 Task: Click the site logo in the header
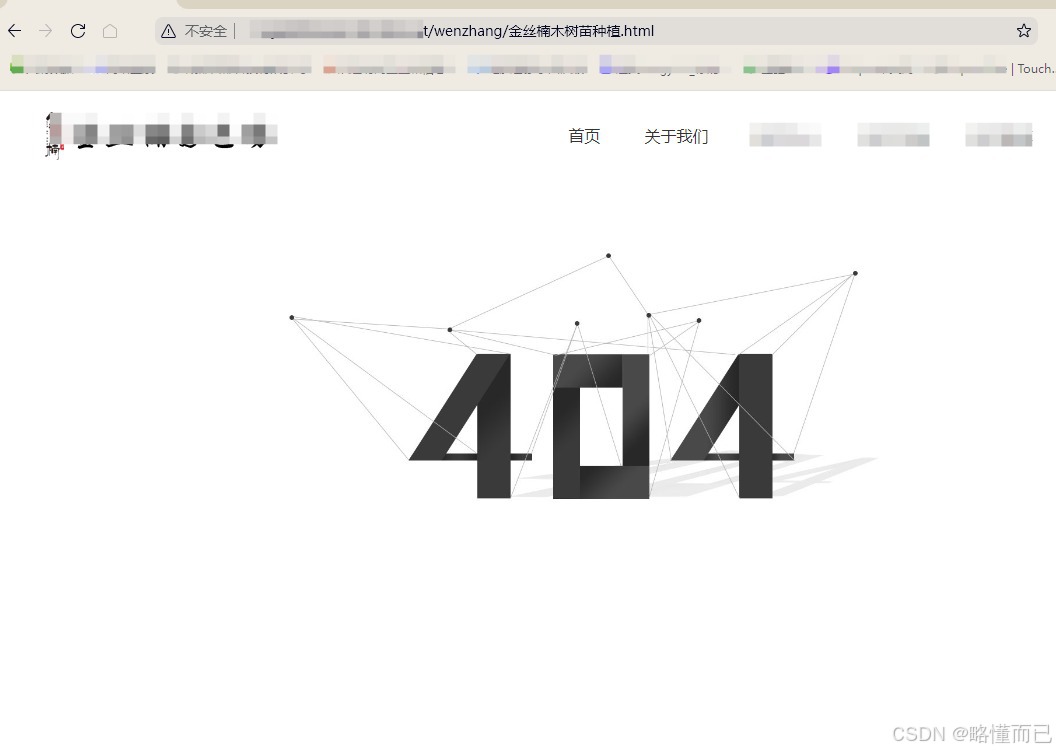coord(161,135)
